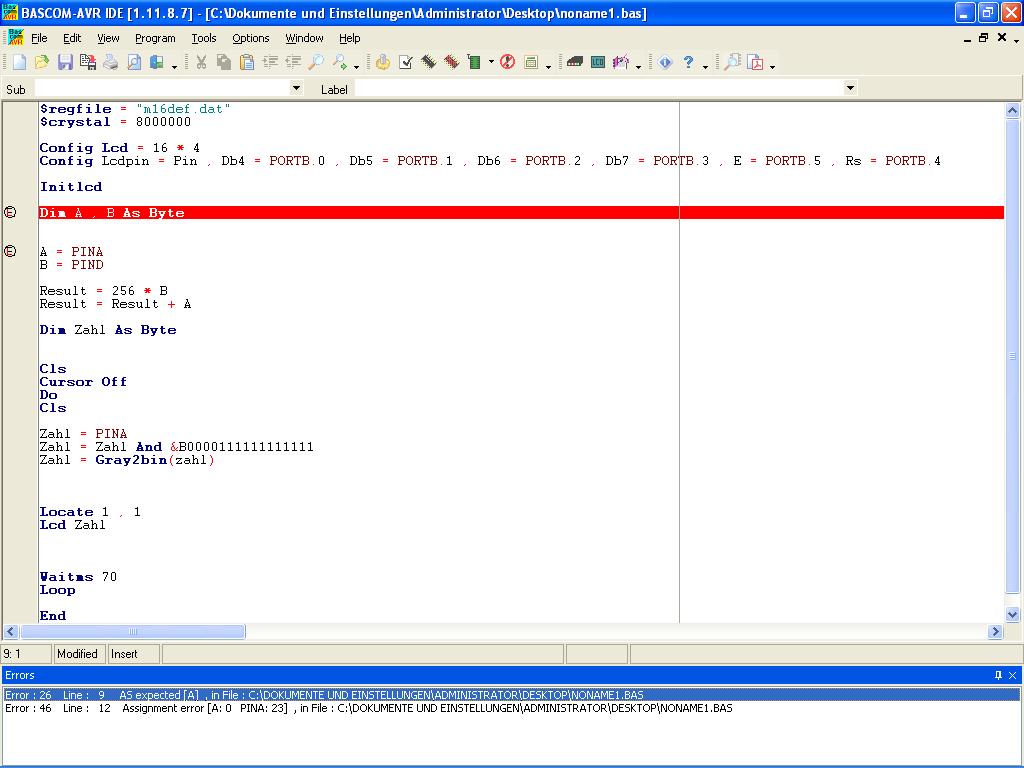Compile program with the yellow compile icon
Screen dimensions: 1024x768
(x=383, y=62)
